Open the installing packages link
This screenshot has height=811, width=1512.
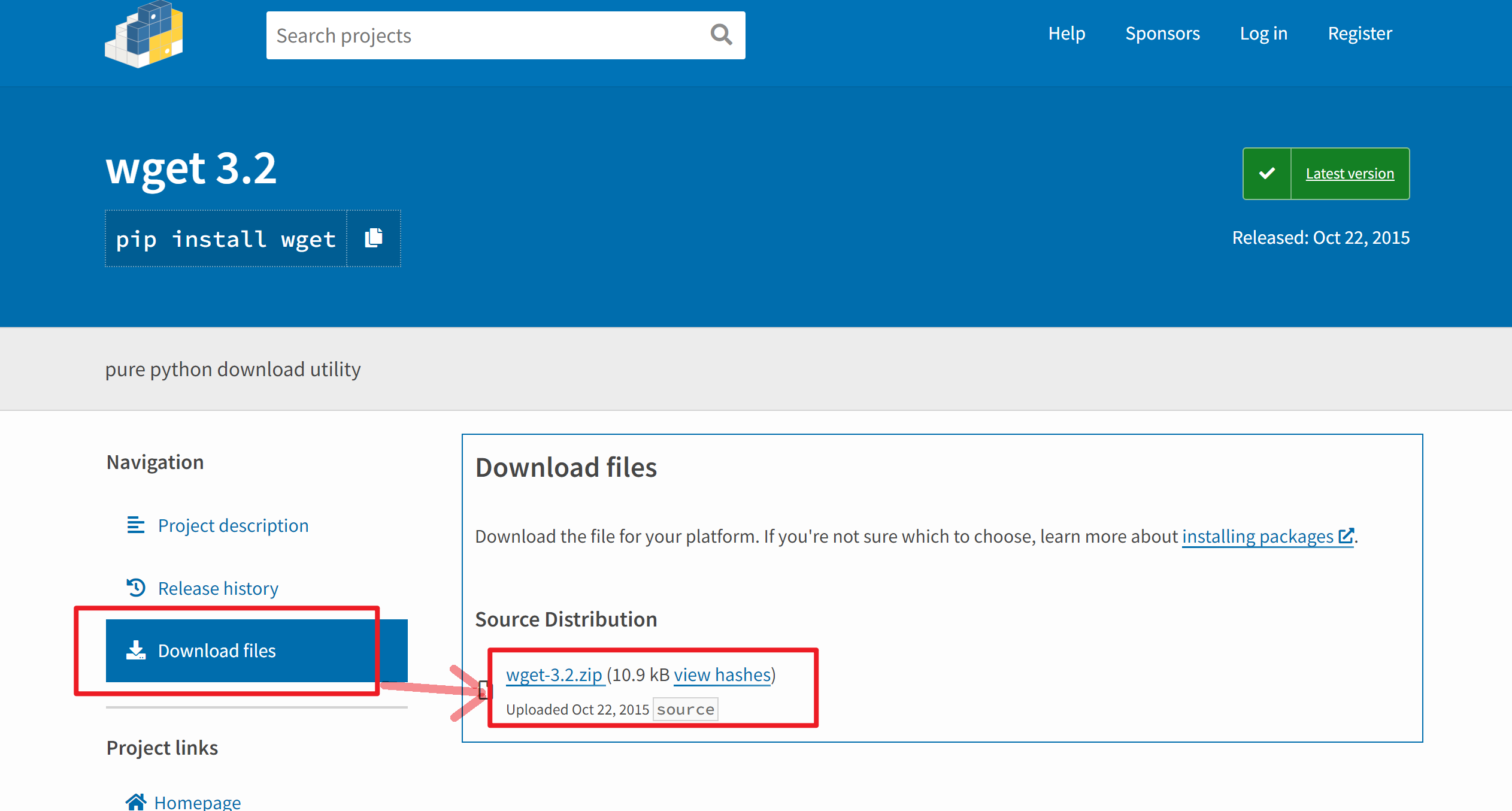click(x=1258, y=536)
